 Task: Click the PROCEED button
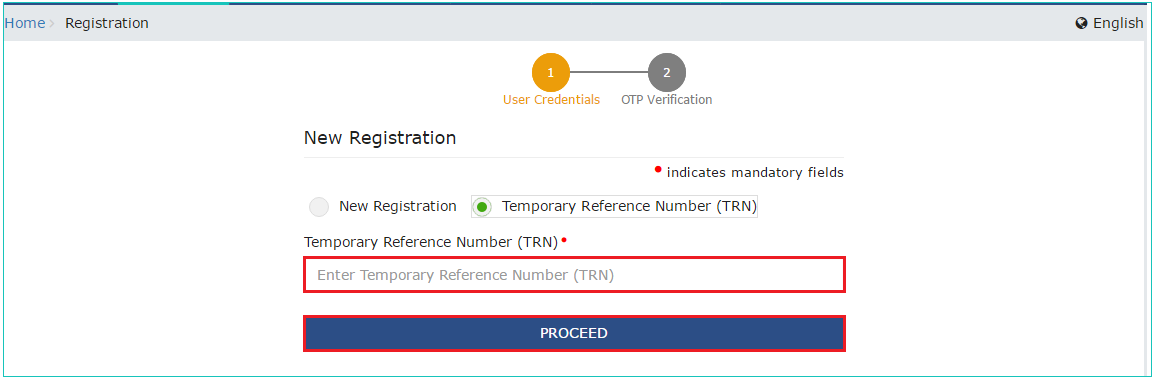pos(574,334)
